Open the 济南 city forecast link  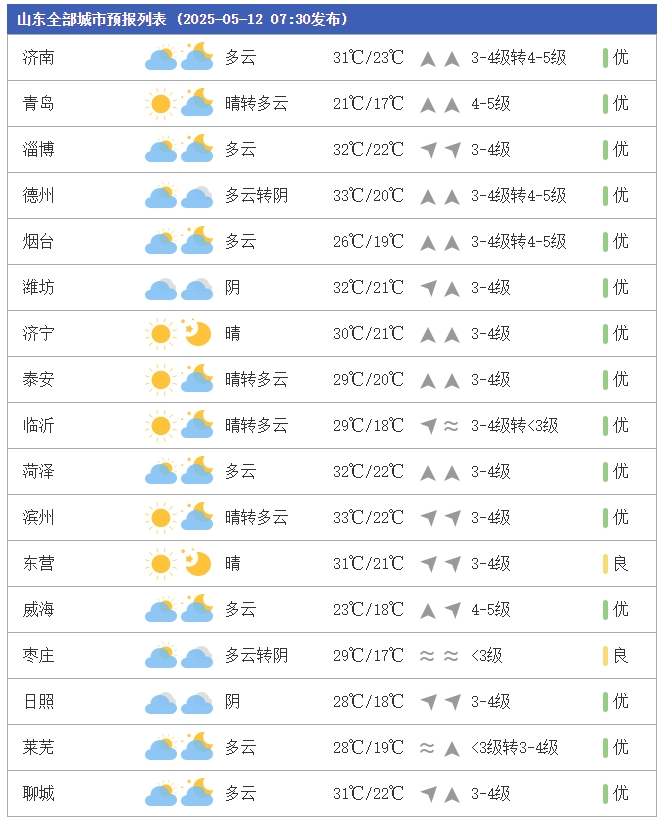coord(39,58)
